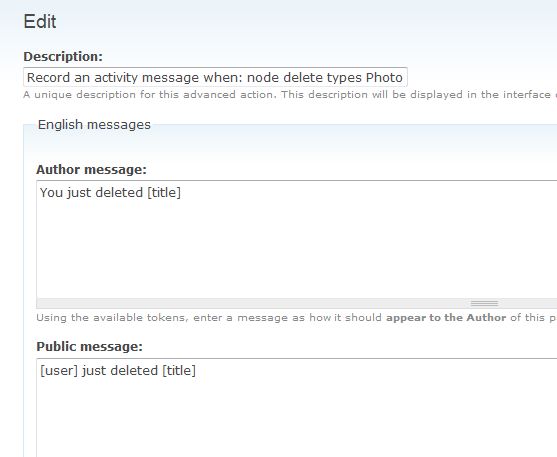The image size is (557, 457).
Task: Focus the Public message text area
Action: 297,408
